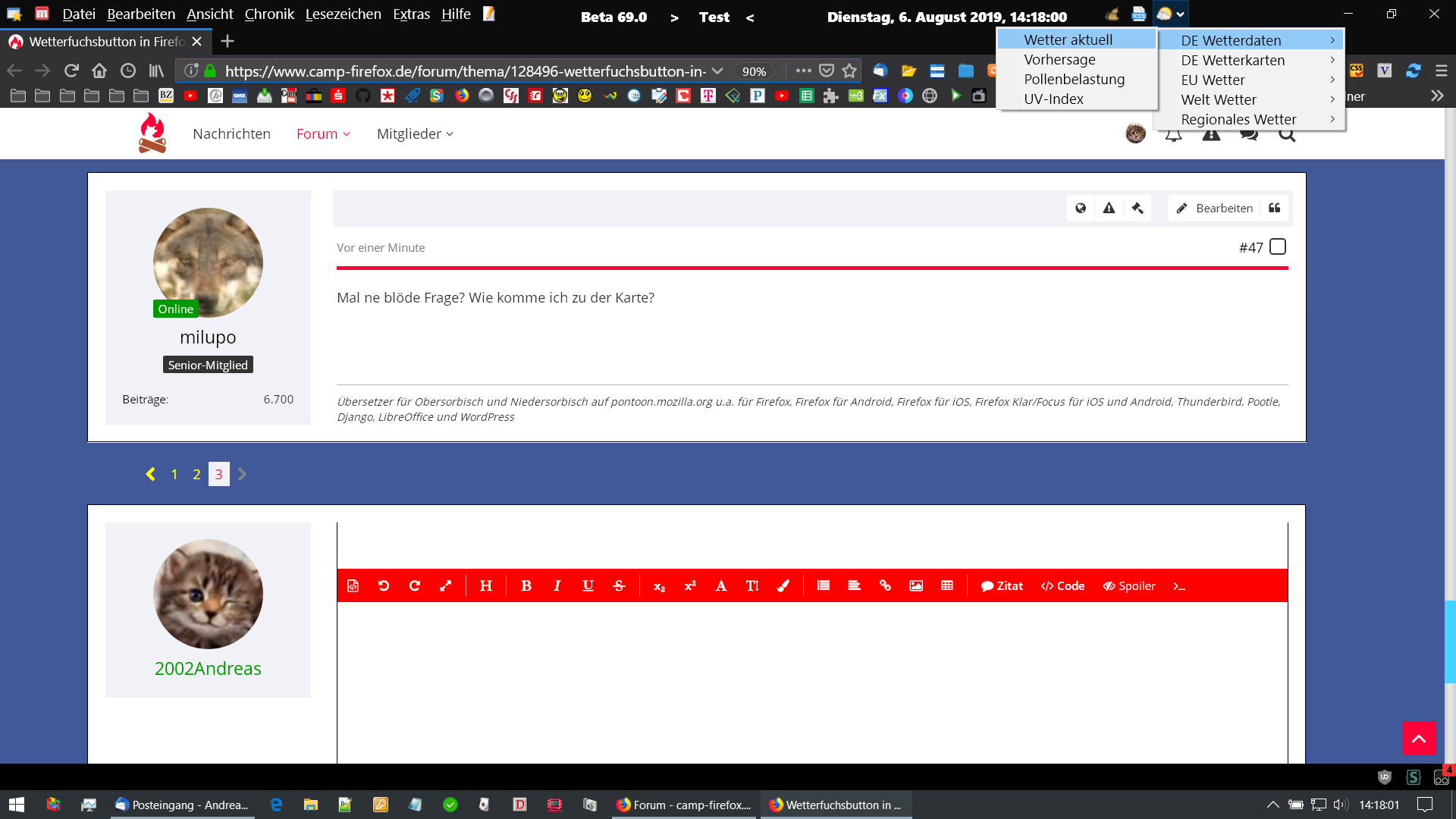Select Vorhersage from the weather menu
Screen dimensions: 1456x819
tap(1059, 59)
